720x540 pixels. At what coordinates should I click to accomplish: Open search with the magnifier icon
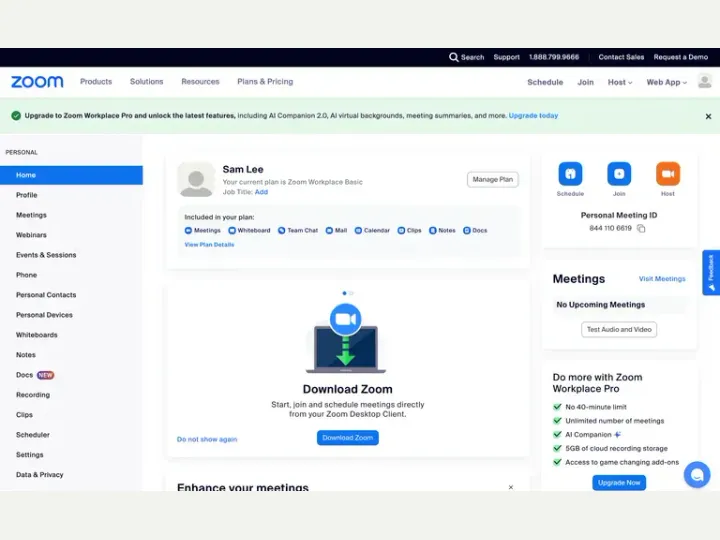454,57
